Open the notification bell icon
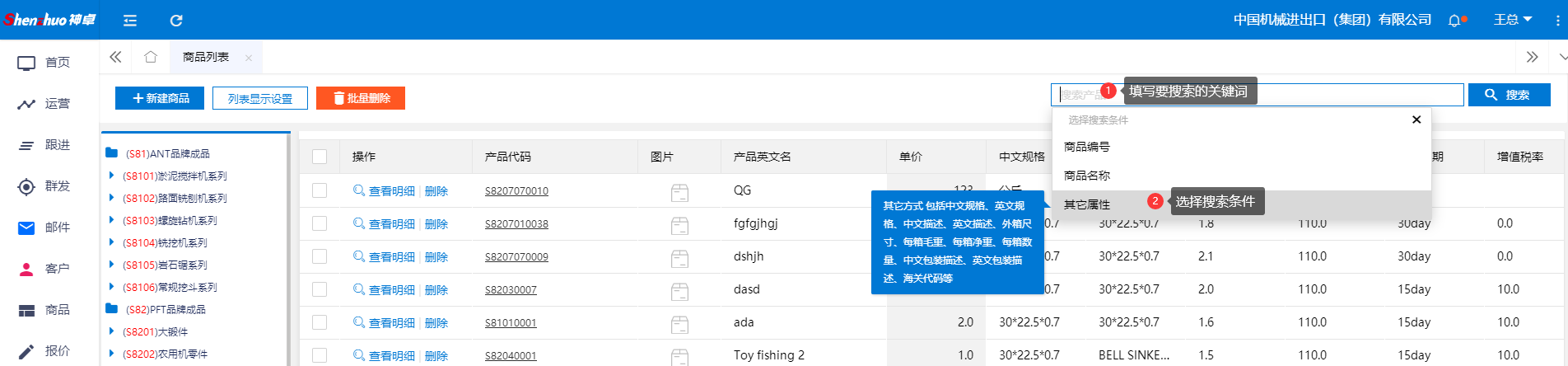The image size is (1568, 366). tap(1454, 21)
